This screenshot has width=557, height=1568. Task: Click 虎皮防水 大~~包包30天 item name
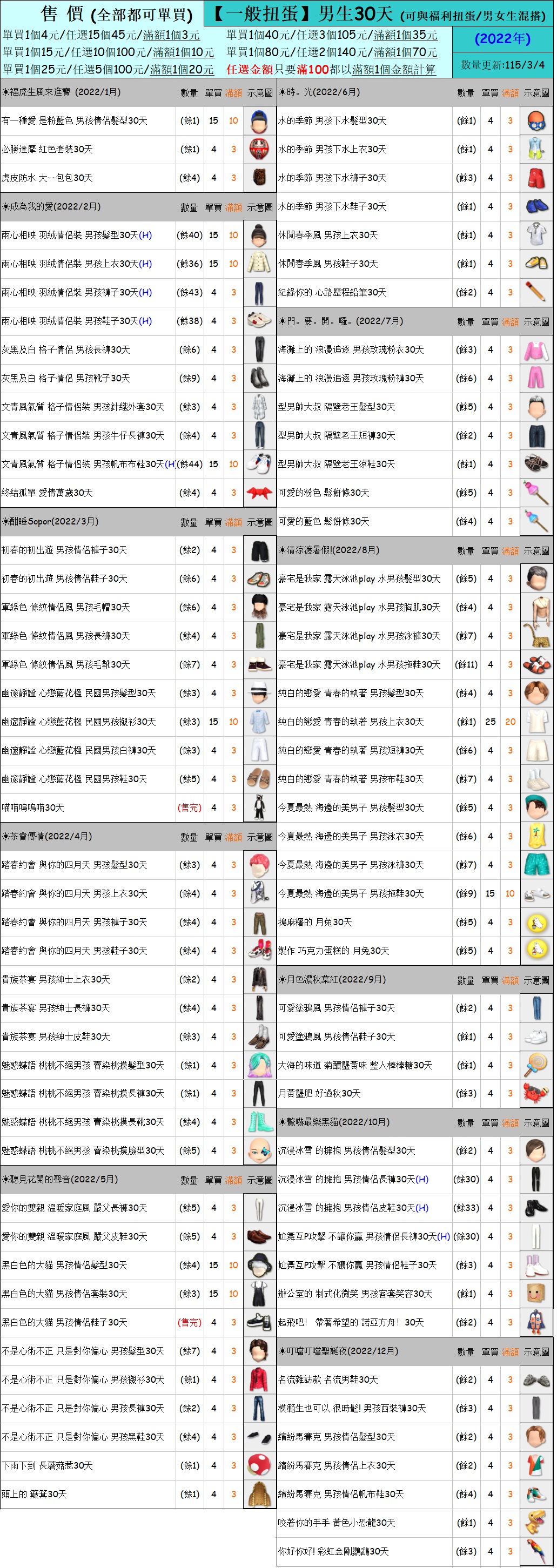(x=47, y=178)
